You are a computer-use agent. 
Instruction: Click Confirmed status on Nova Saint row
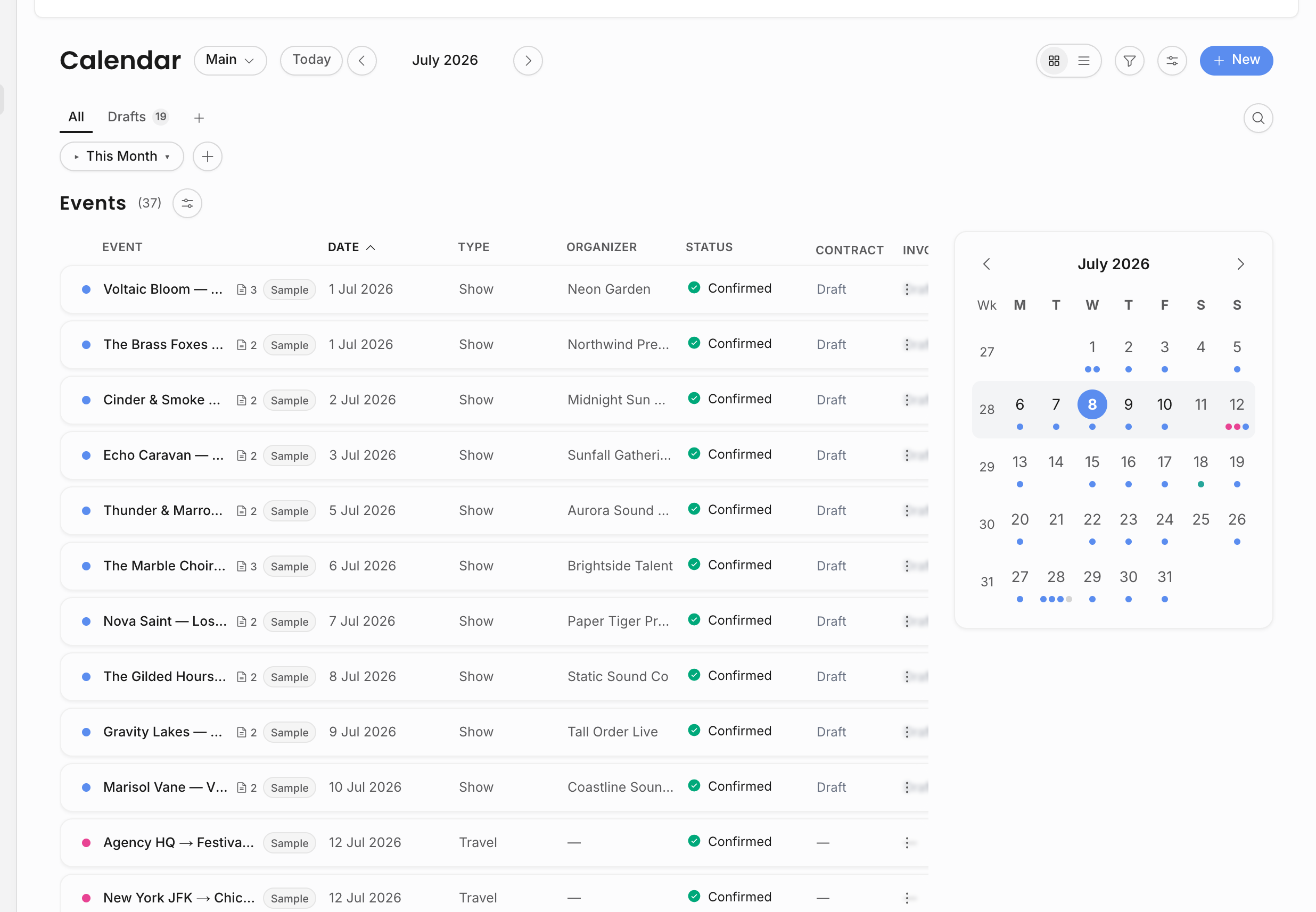(729, 620)
